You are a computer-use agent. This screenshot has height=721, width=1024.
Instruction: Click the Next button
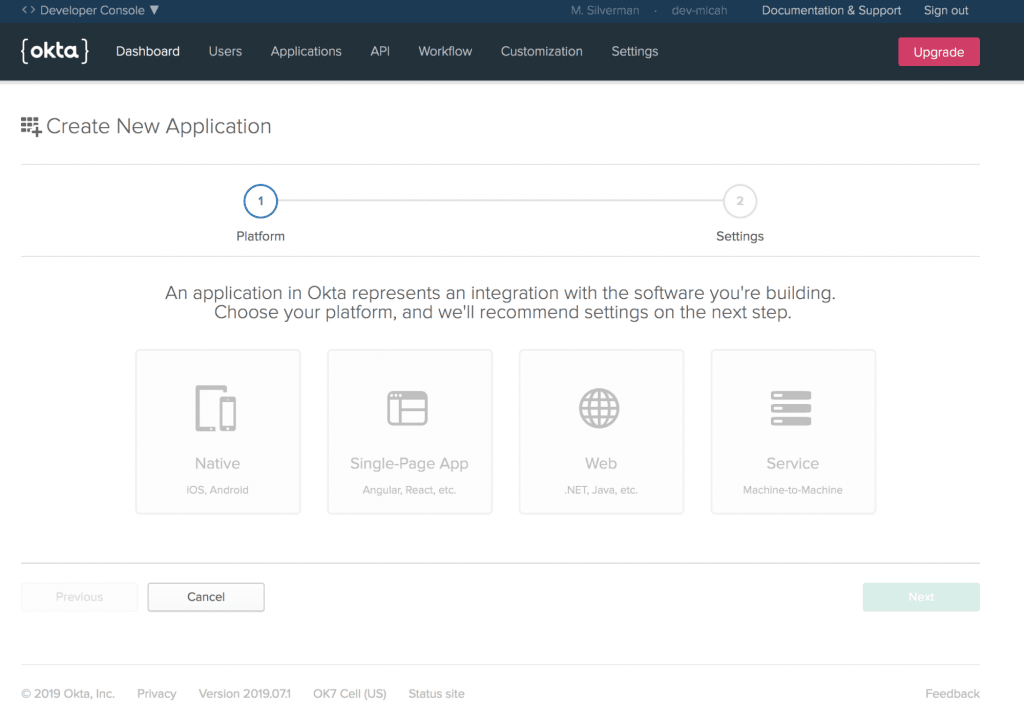[x=921, y=597]
